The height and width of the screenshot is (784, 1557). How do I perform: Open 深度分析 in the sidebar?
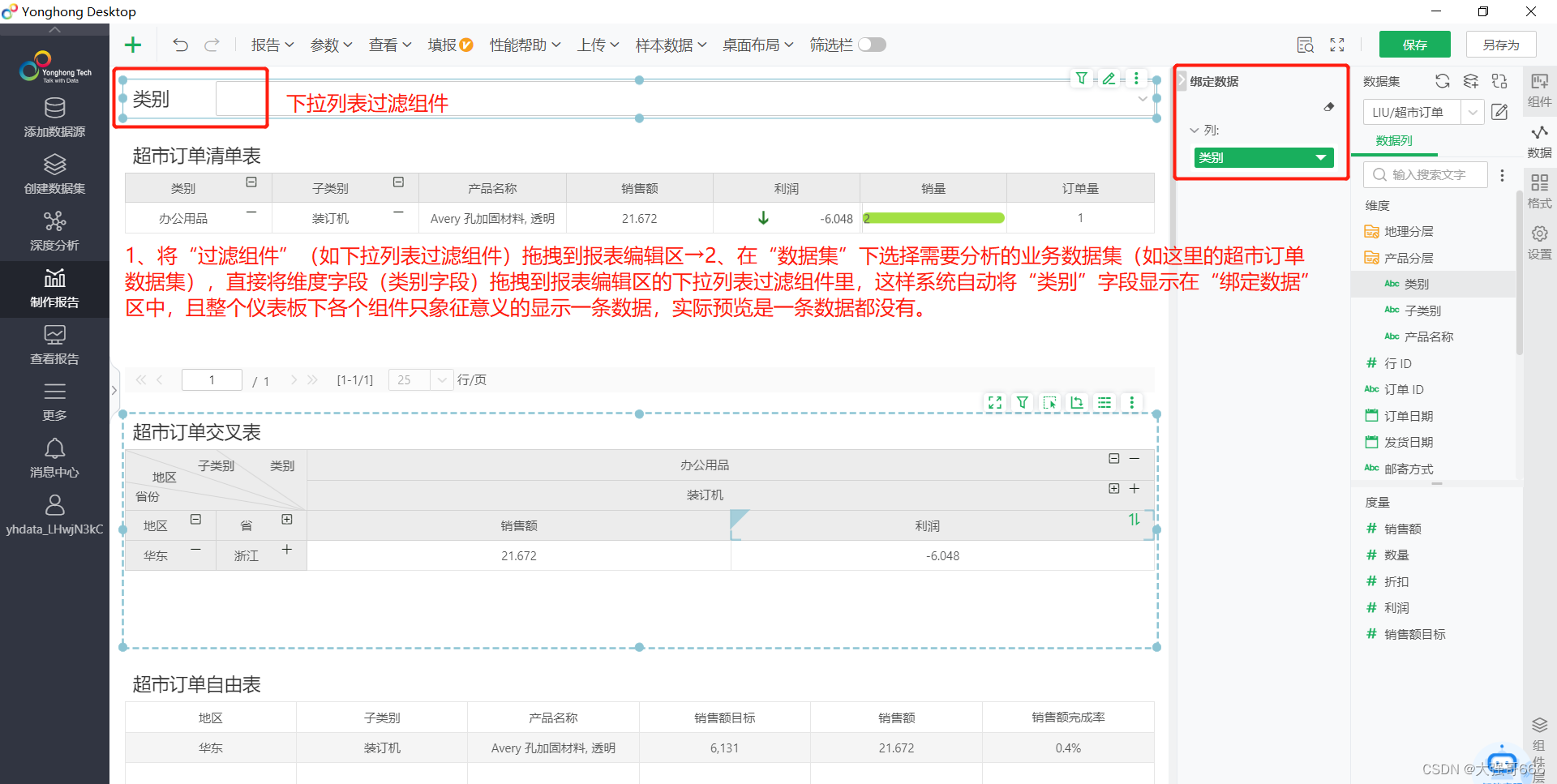pos(54,232)
